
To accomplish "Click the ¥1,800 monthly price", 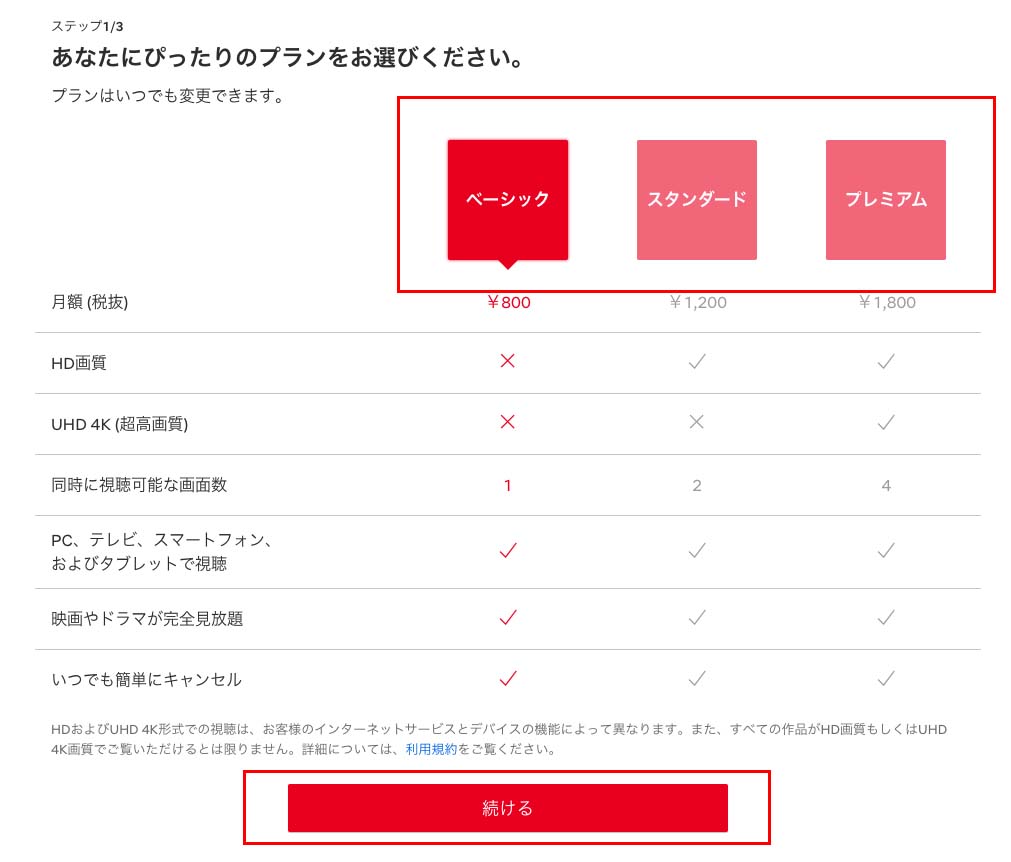I will (885, 302).
